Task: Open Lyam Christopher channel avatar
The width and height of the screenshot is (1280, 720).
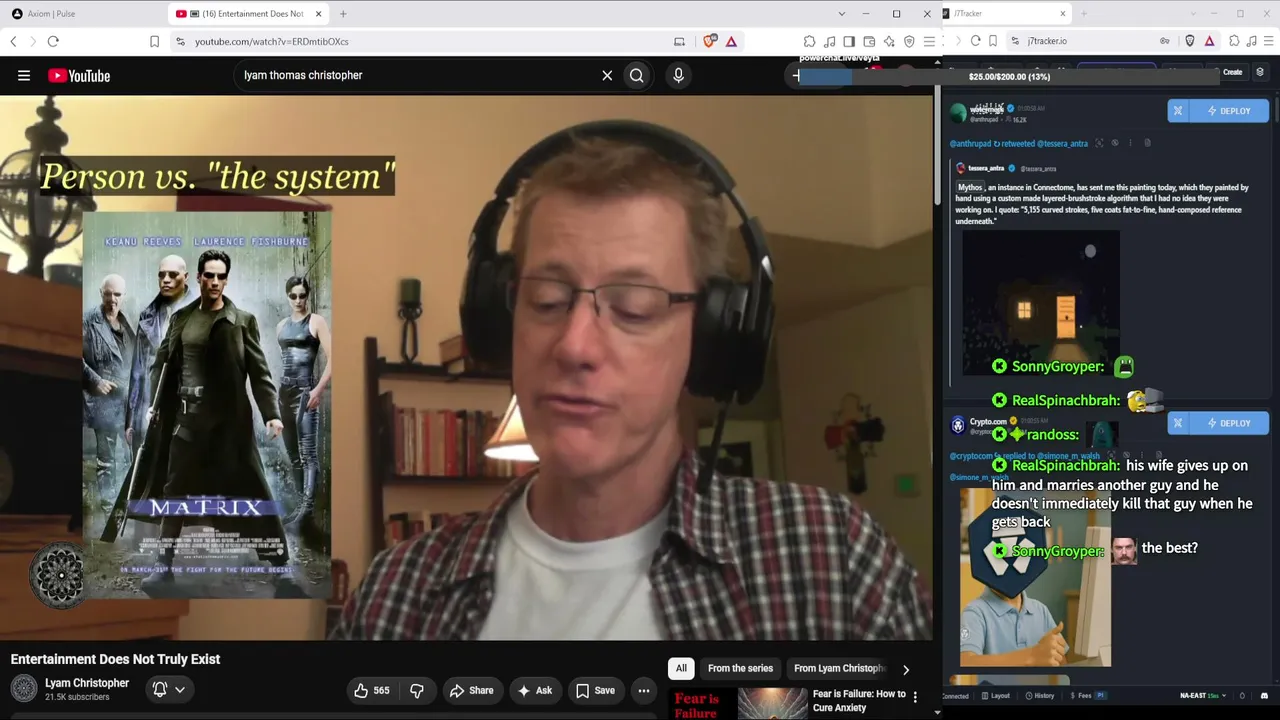Action: pos(24,689)
